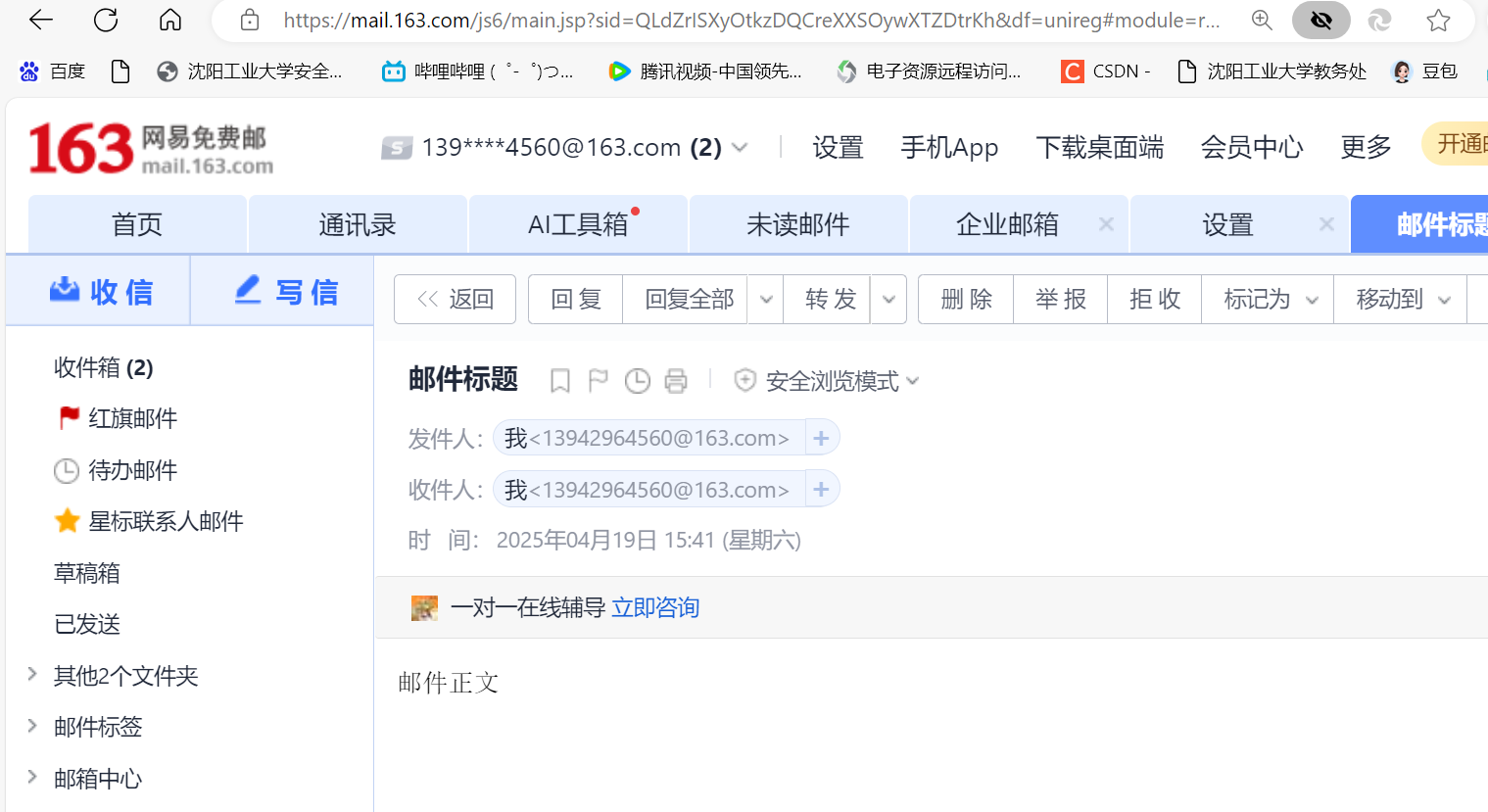Screen dimensions: 1488x812
Task: Expand 其他2个文件夹 in the sidebar
Action: point(124,676)
